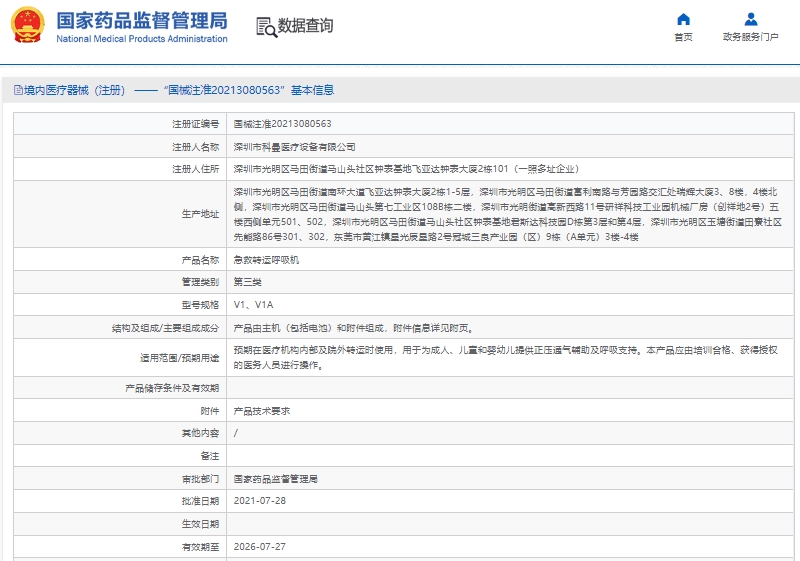Click the 生效日期 label
The width and height of the screenshot is (800, 561).
[x=201, y=524]
